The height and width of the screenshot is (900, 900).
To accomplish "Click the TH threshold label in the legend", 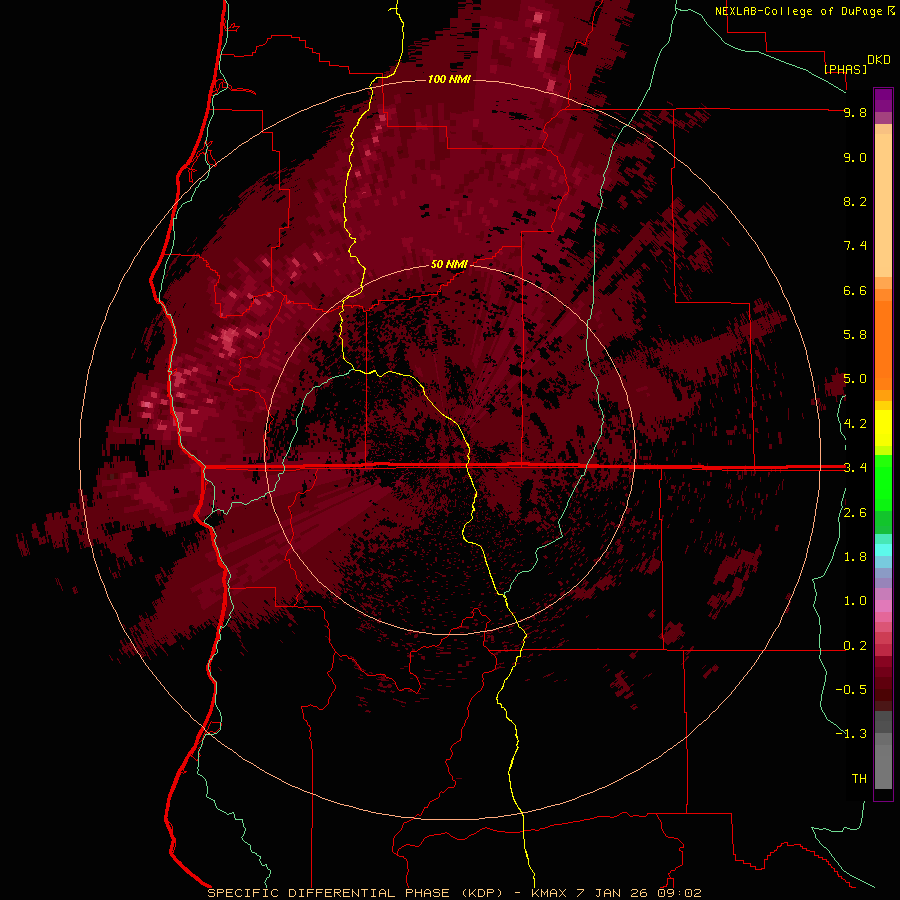I will pyautogui.click(x=859, y=779).
